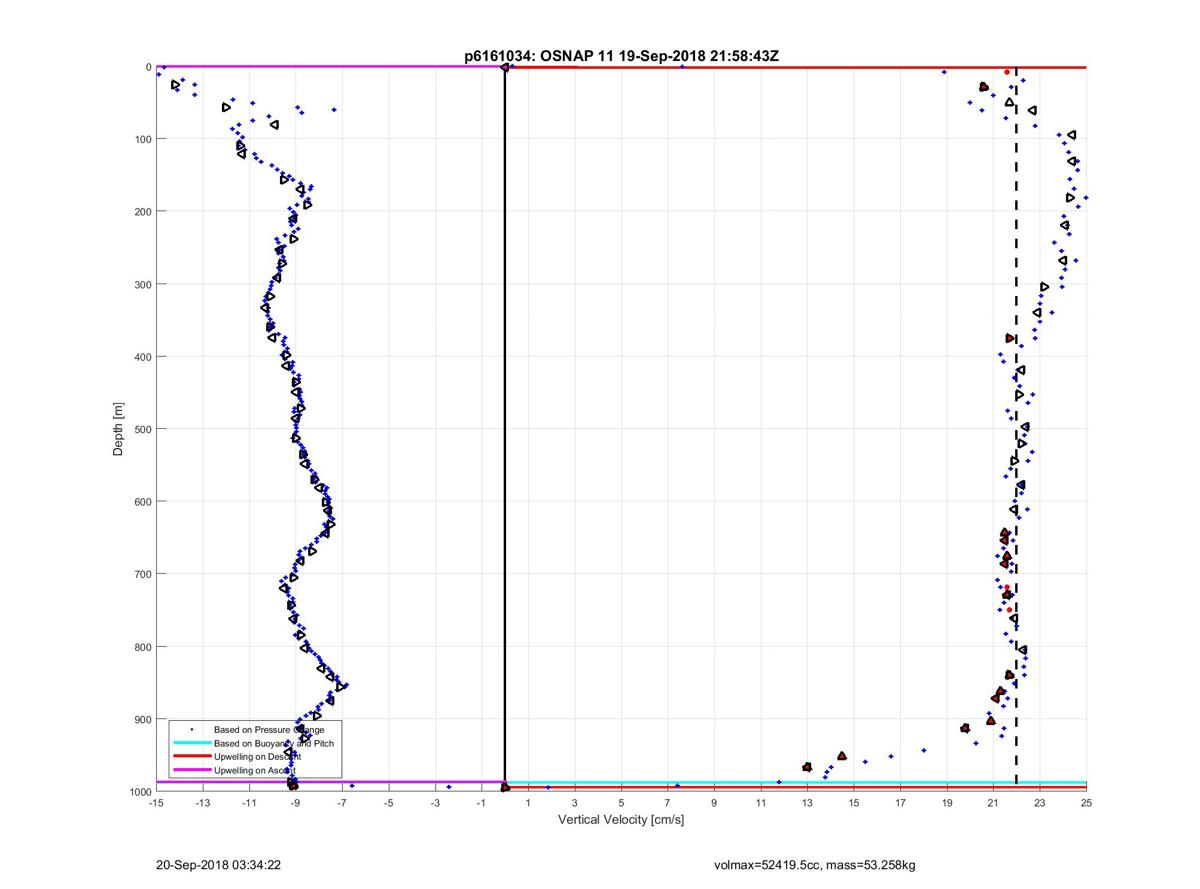Select the Vertical Velocity [cm/s] x-axis label
1200x889 pixels.
point(620,821)
